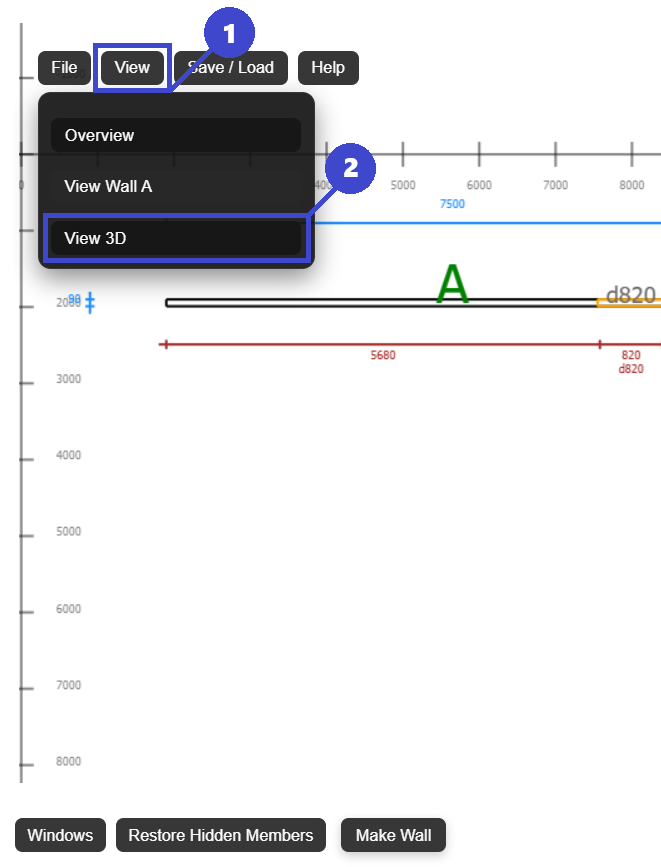661x867 pixels.
Task: Click step badge number 1
Action: pyautogui.click(x=230, y=35)
